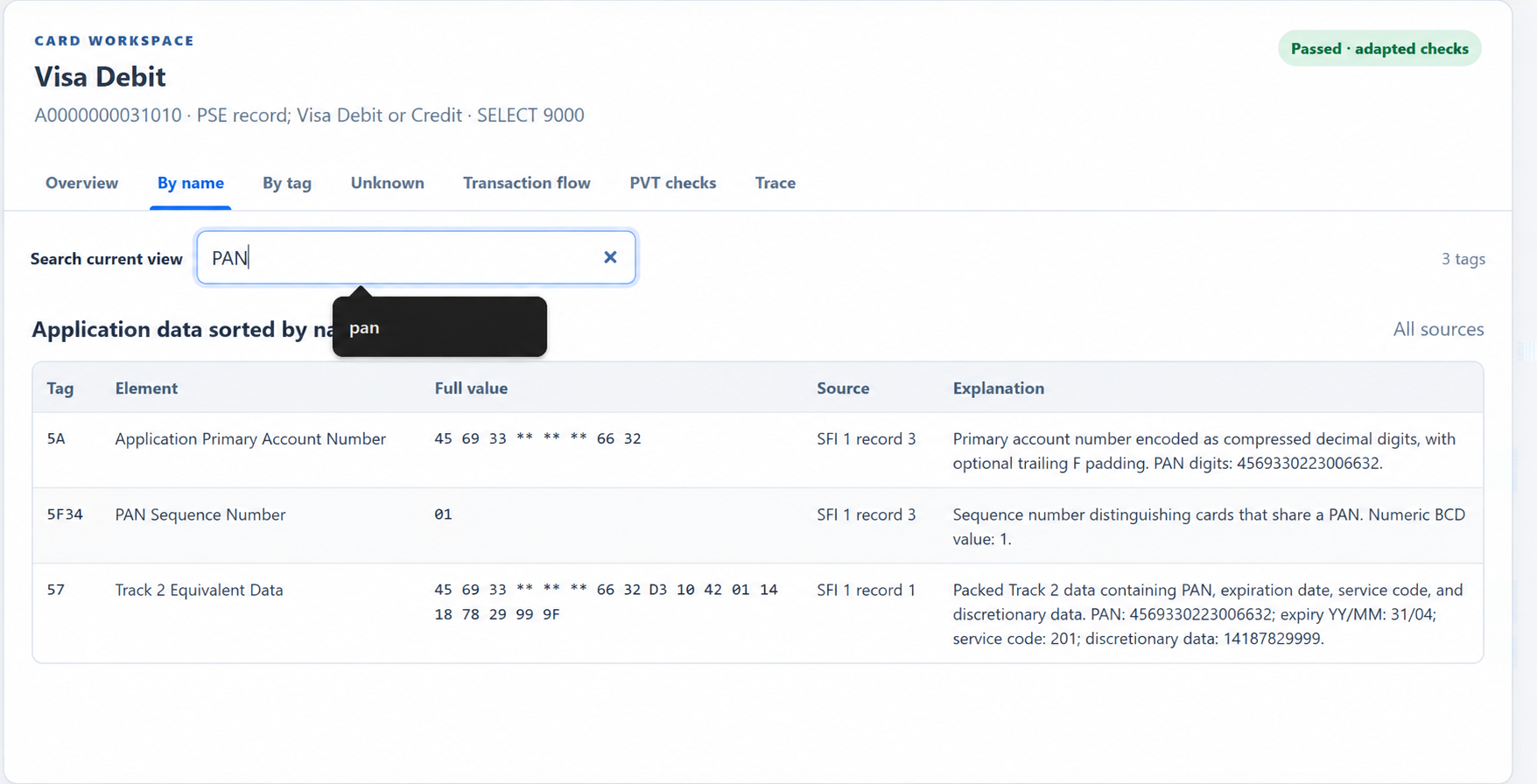Click Track 2 Equivalent Data element
The image size is (1537, 784).
pos(199,590)
